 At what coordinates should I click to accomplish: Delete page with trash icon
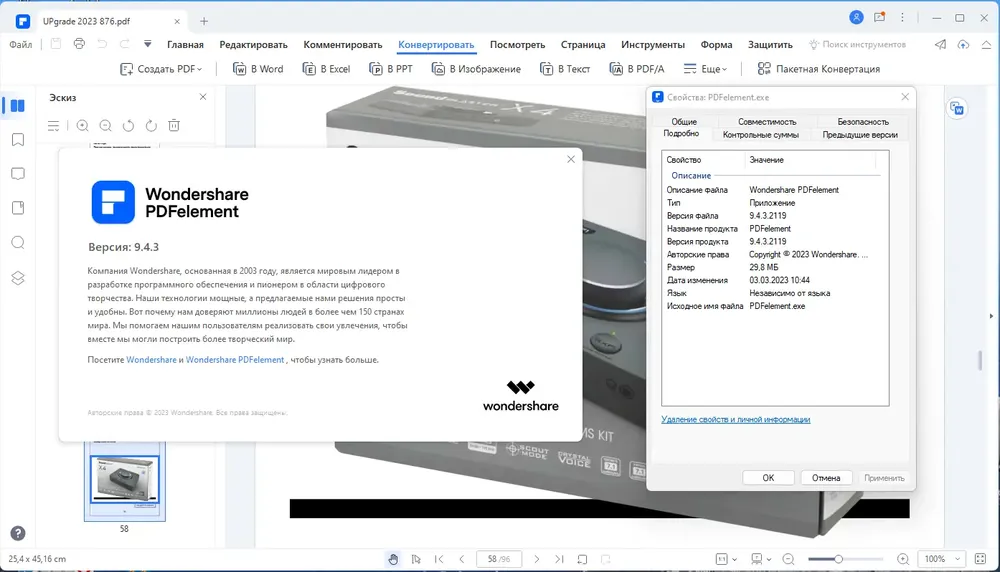point(174,126)
